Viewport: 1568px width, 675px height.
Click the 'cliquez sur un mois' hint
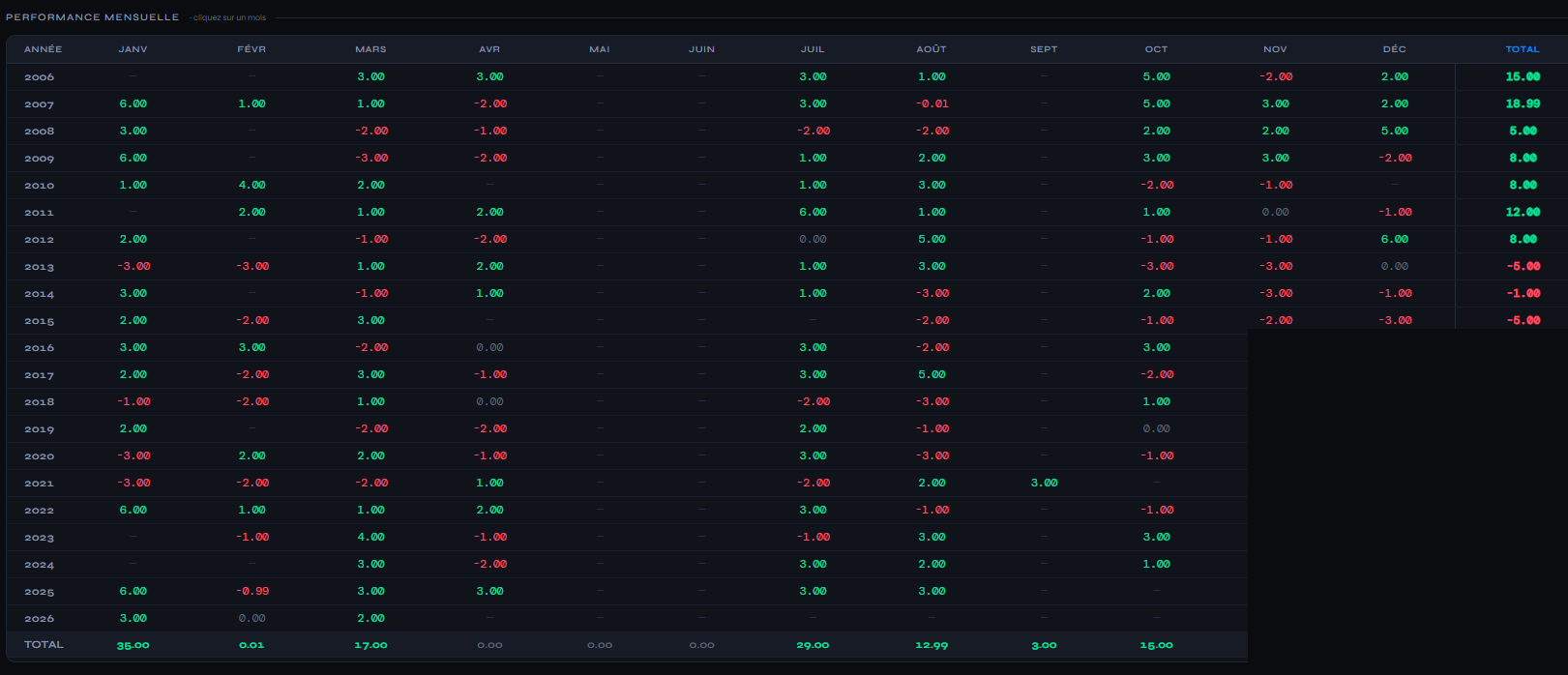229,17
